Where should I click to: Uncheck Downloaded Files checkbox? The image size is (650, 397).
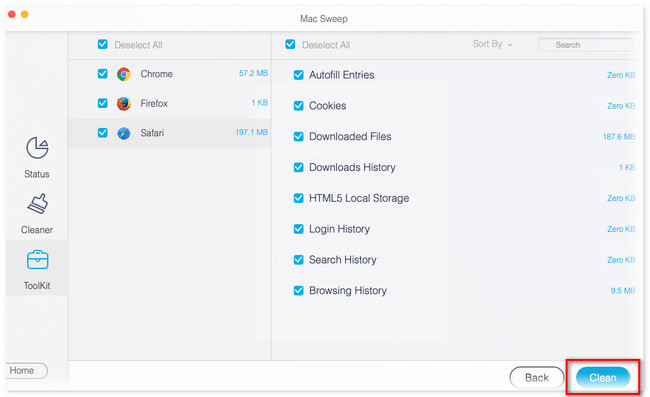click(298, 137)
